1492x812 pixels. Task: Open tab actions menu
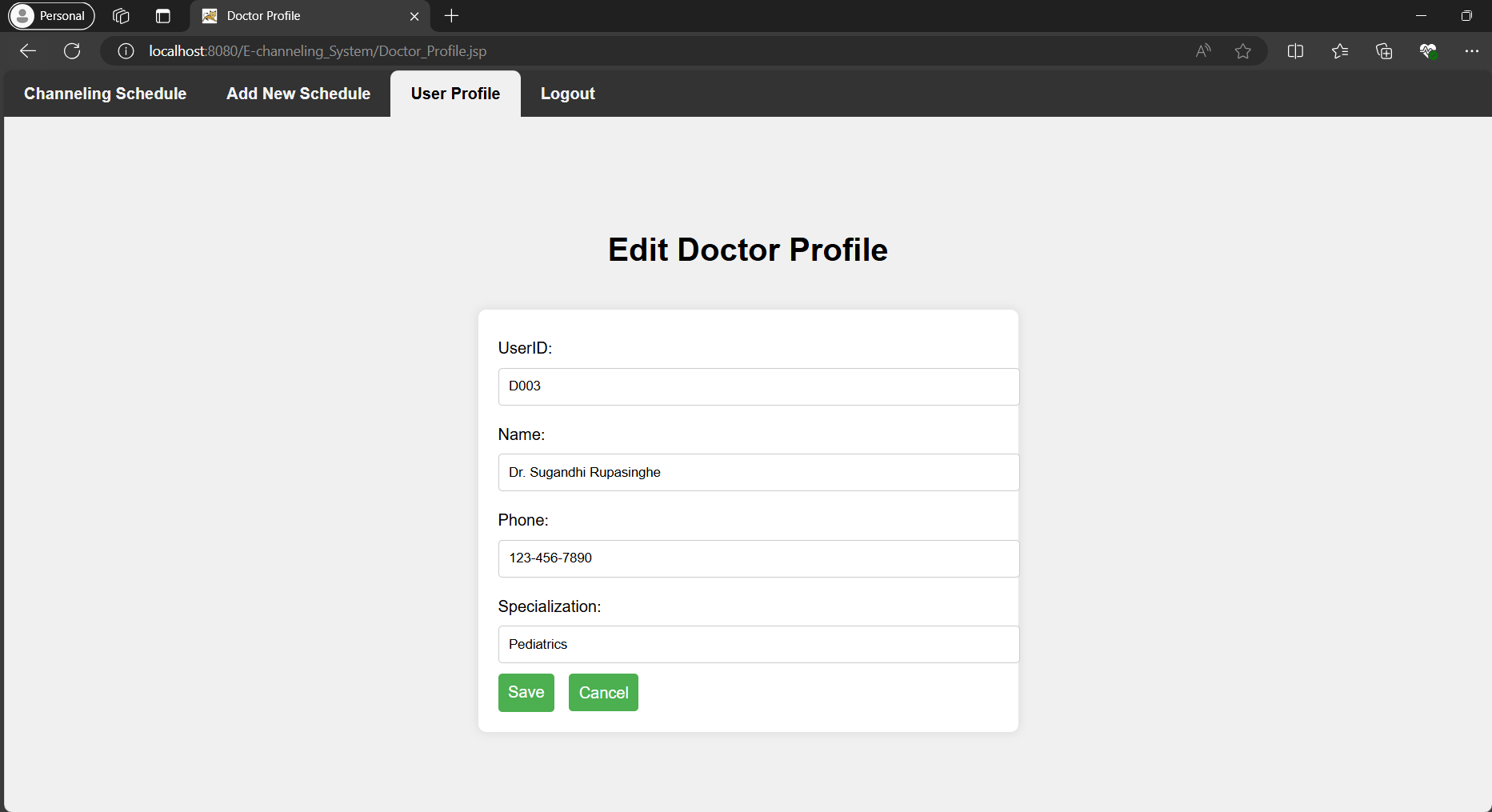tap(163, 16)
